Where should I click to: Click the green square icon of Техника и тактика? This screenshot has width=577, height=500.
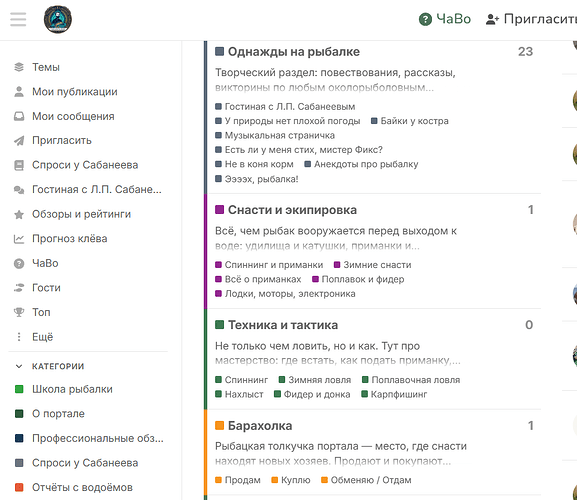(219, 325)
